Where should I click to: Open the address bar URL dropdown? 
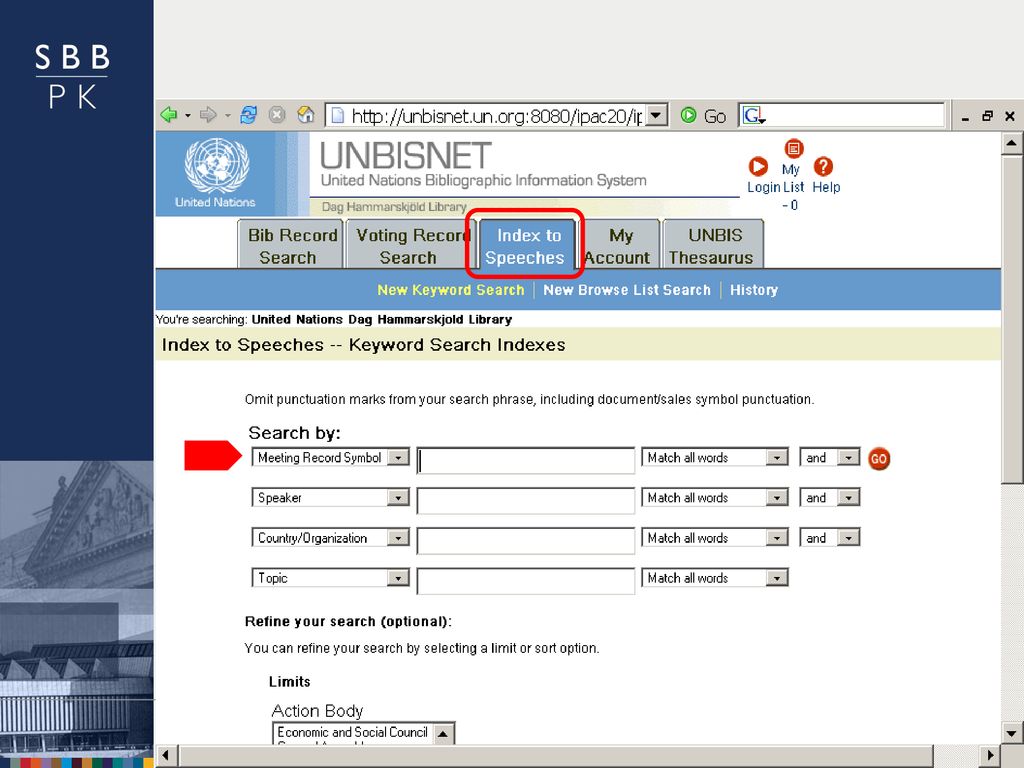click(656, 116)
